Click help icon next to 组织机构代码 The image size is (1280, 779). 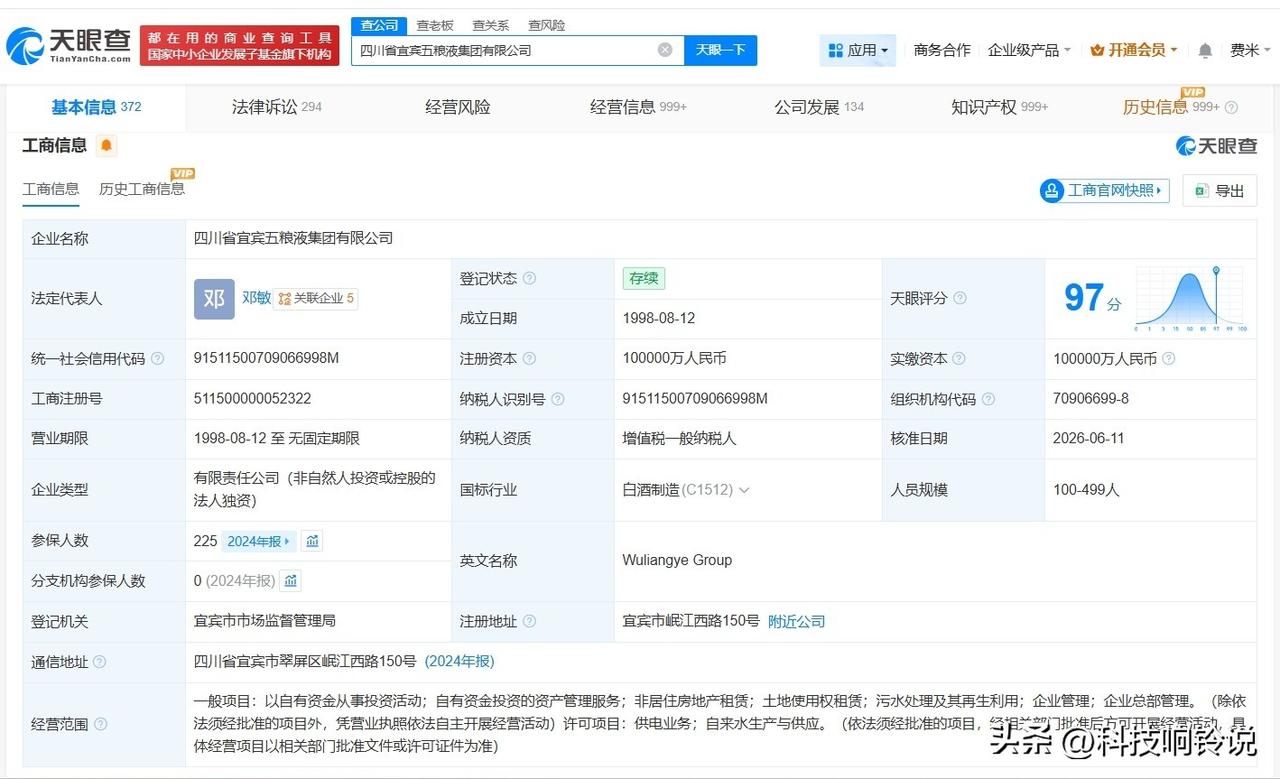pyautogui.click(x=989, y=399)
